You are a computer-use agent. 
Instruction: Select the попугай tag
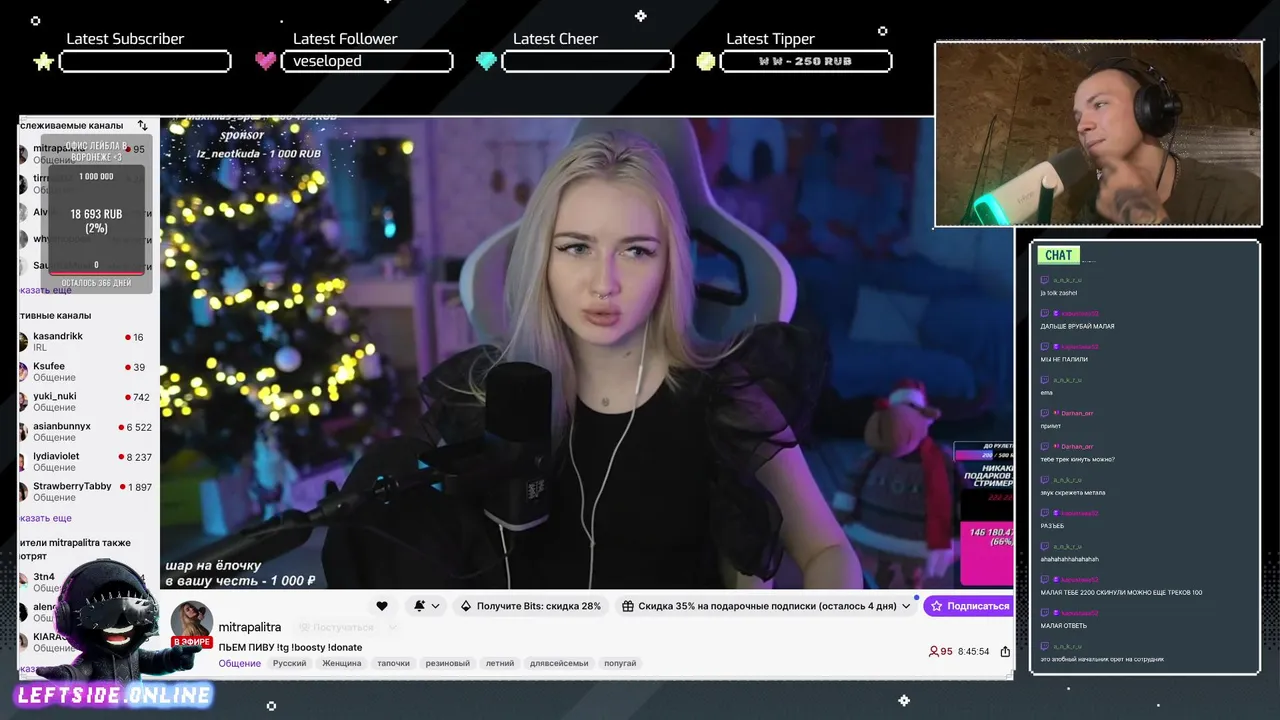[x=620, y=663]
